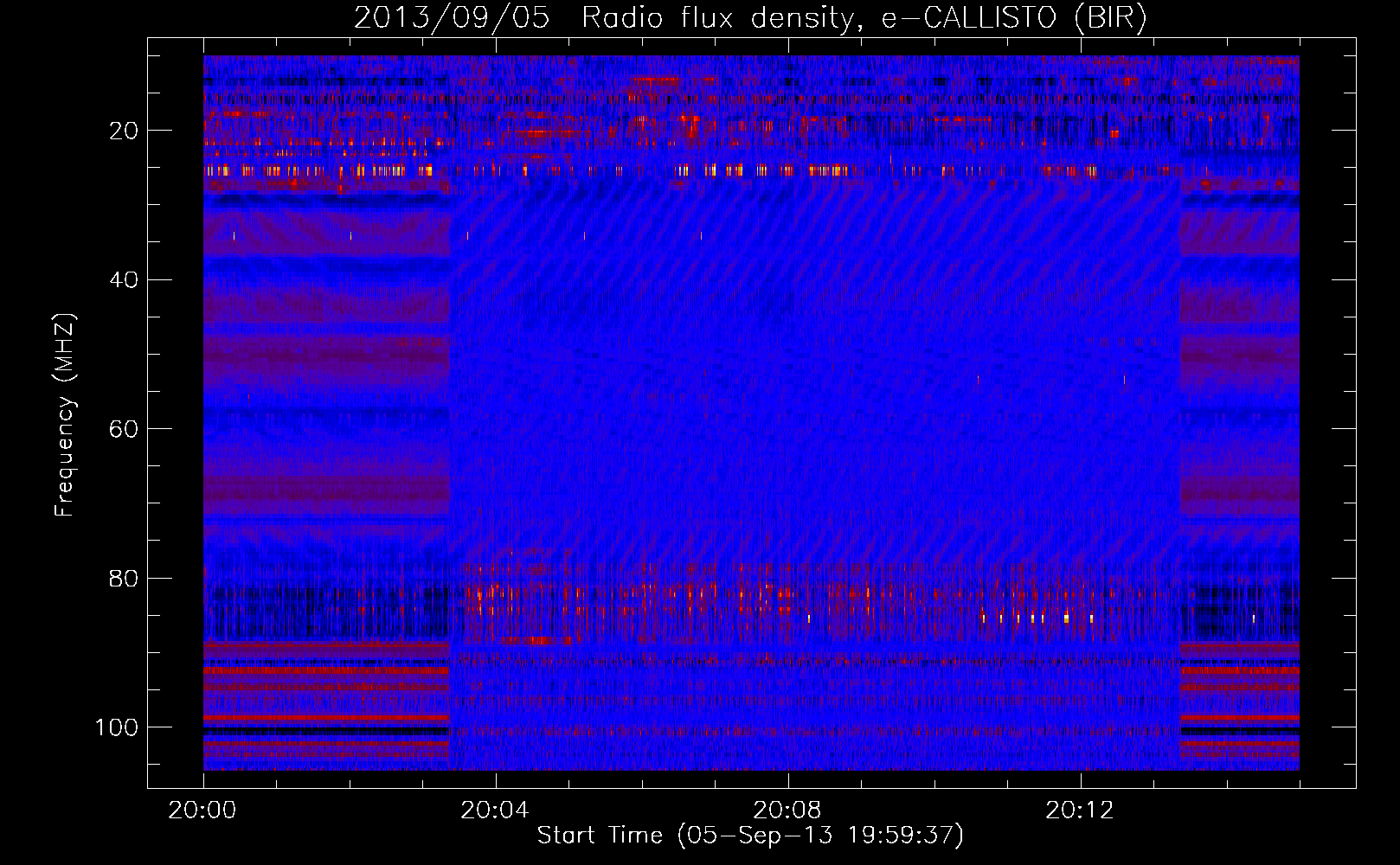Click the 100 MHz frequency tick label
The height and width of the screenshot is (865, 1400).
pos(117,727)
